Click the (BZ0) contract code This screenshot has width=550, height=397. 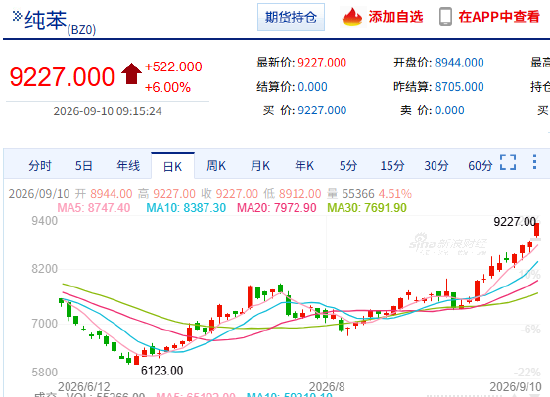(x=81, y=30)
